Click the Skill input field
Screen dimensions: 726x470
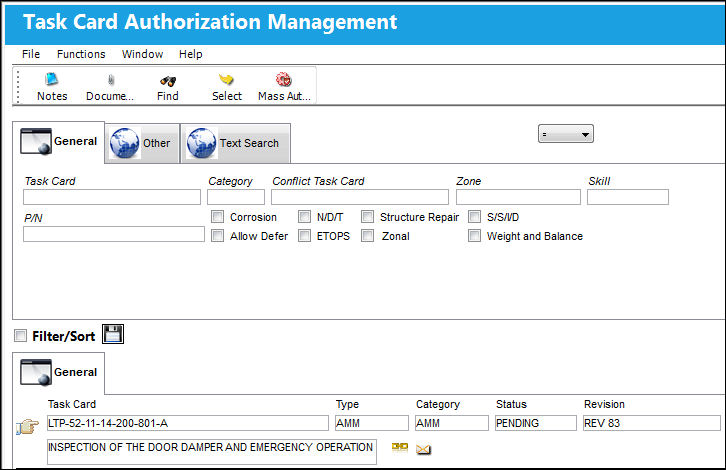coord(628,197)
